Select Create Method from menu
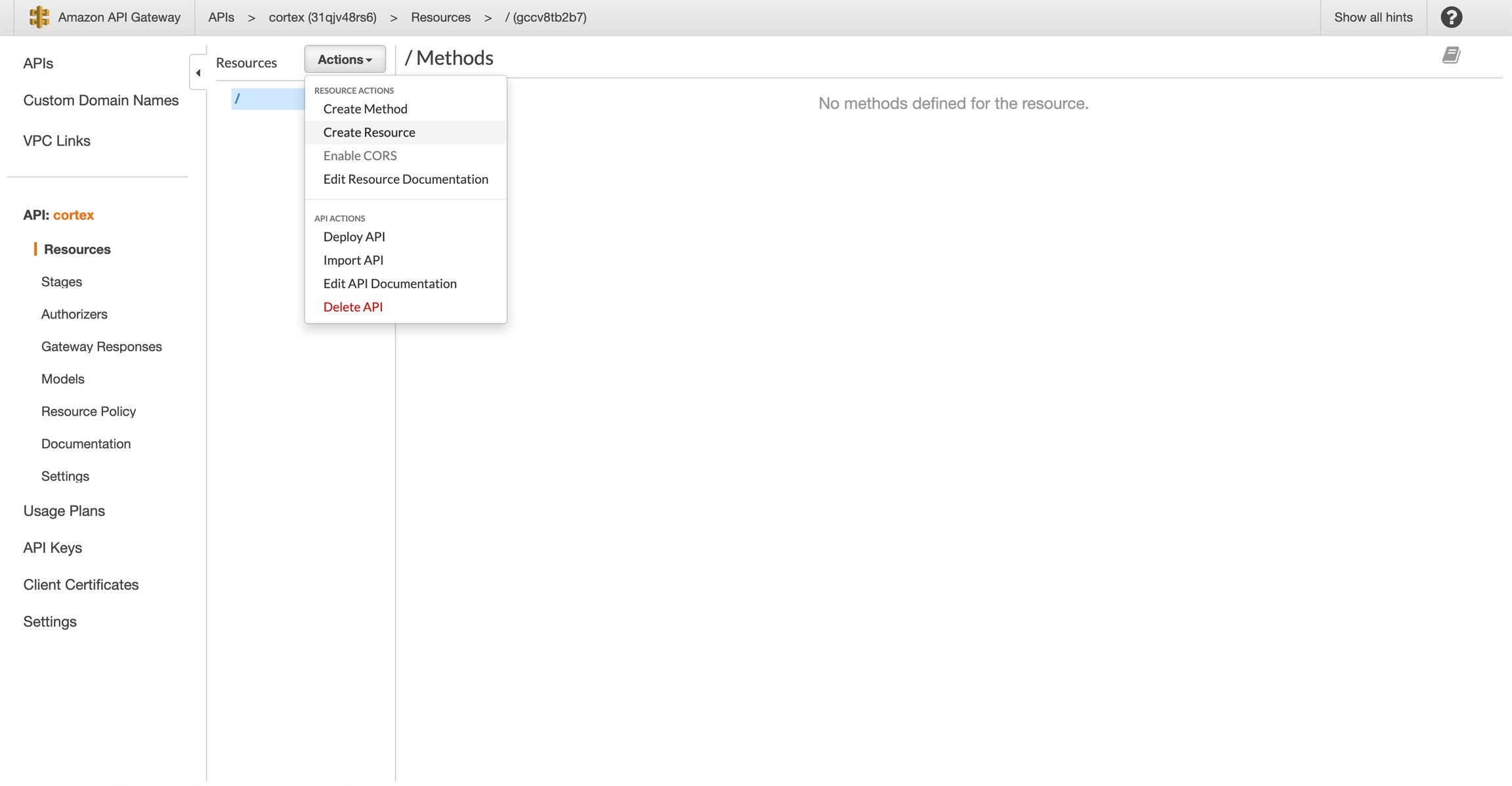This screenshot has width=1512, height=786. [365, 109]
